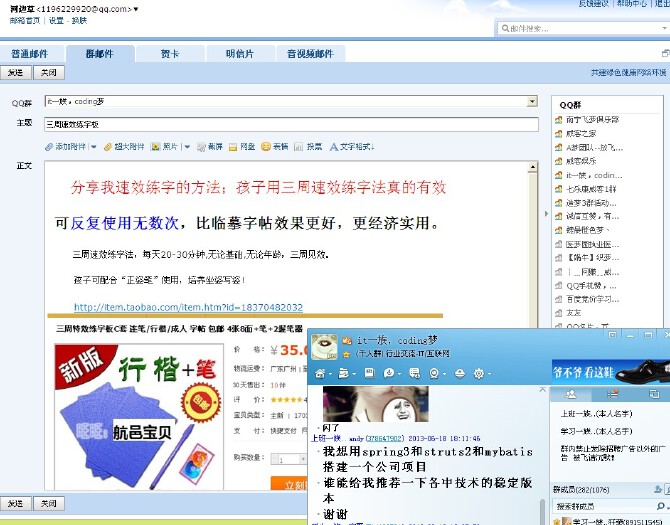Click the 照片 photo icon
The image size is (670, 525).
point(156,147)
